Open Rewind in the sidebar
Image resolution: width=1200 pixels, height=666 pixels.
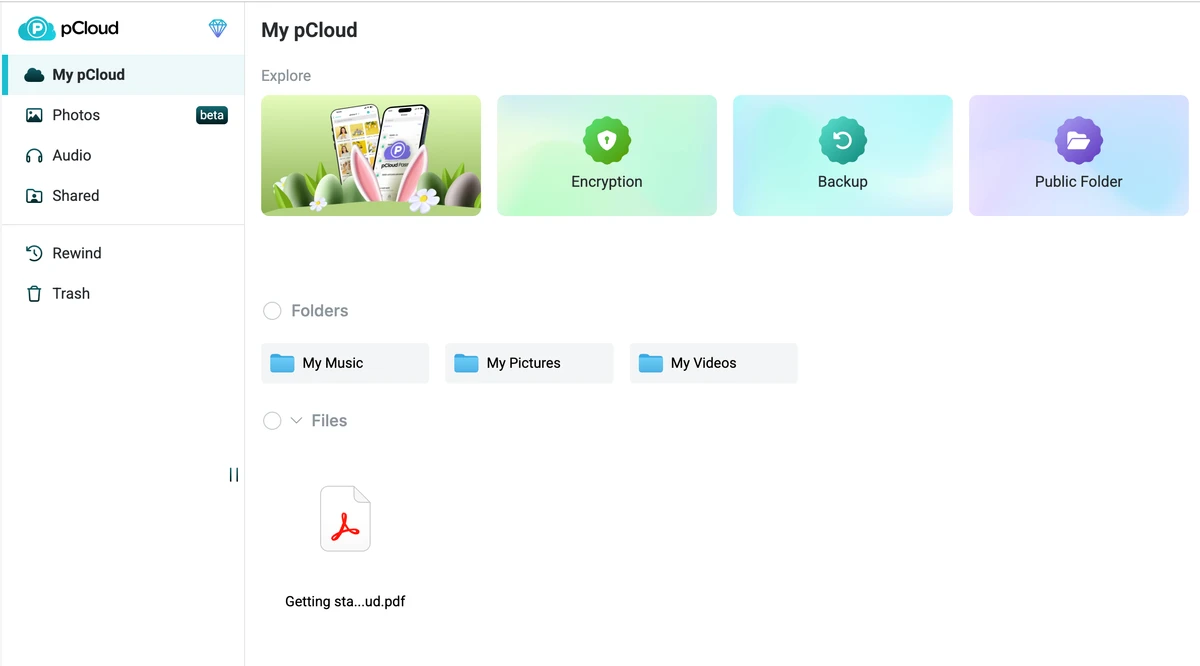(123, 253)
